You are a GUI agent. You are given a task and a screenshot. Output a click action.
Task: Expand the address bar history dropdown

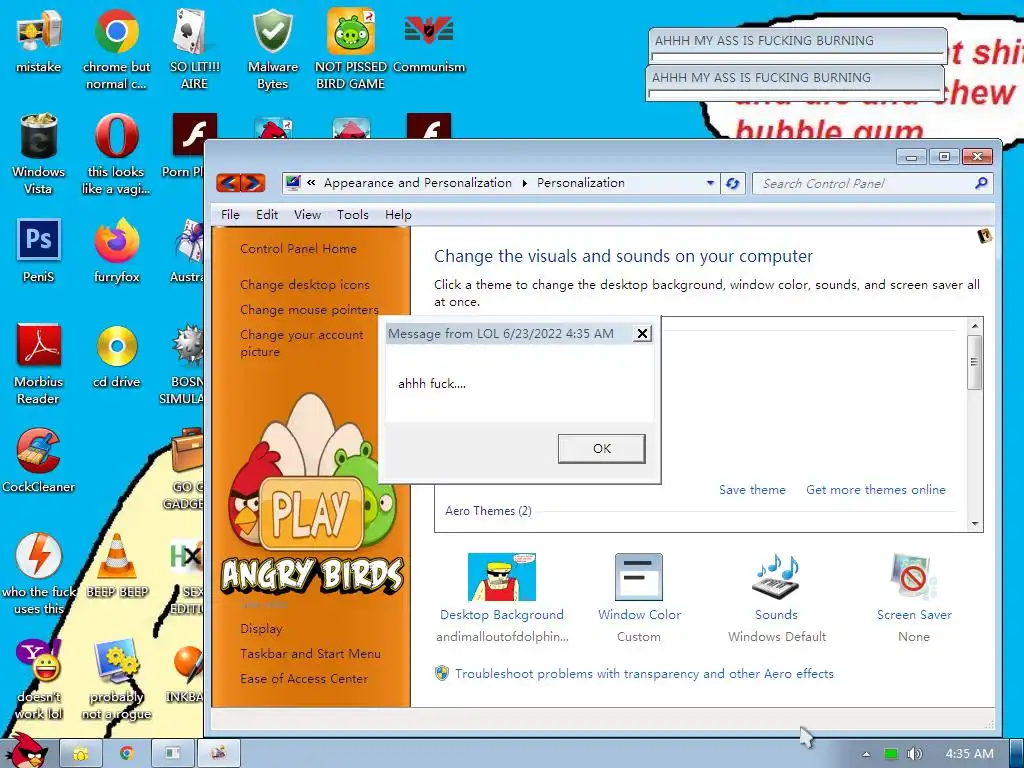(x=711, y=184)
